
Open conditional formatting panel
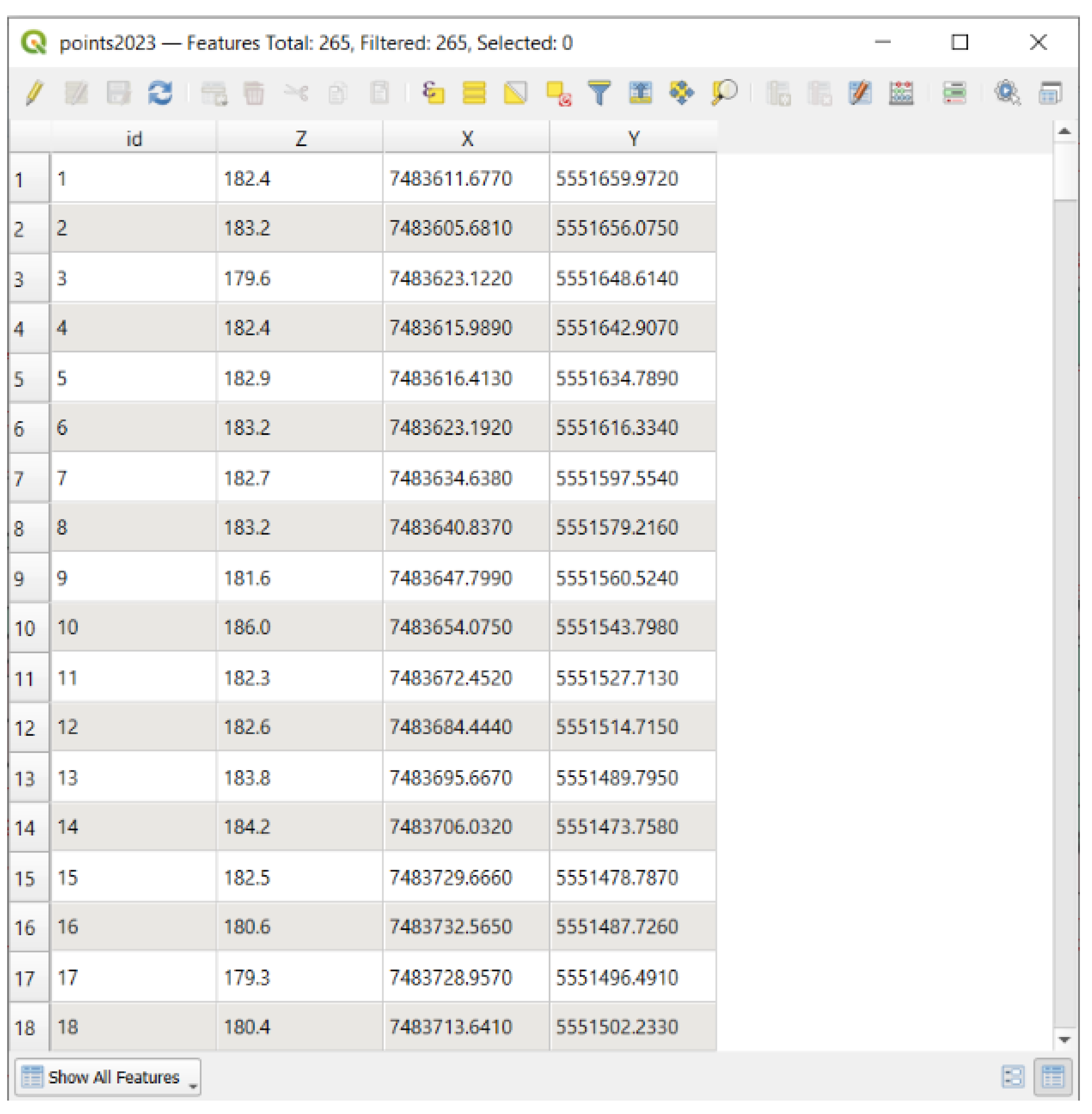[x=955, y=93]
